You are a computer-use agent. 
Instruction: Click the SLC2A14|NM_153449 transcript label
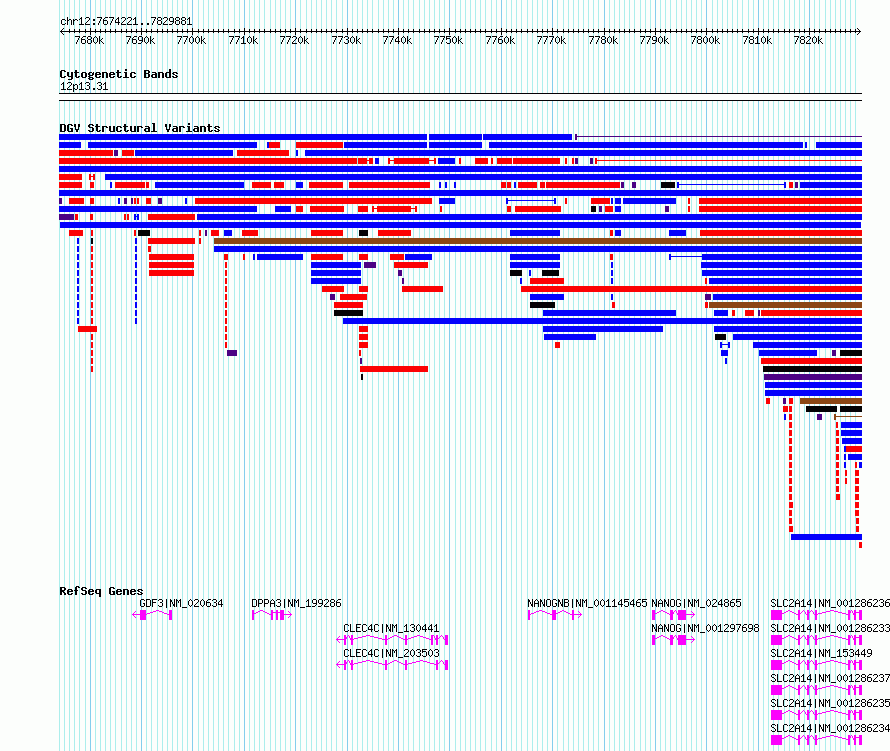(x=821, y=653)
